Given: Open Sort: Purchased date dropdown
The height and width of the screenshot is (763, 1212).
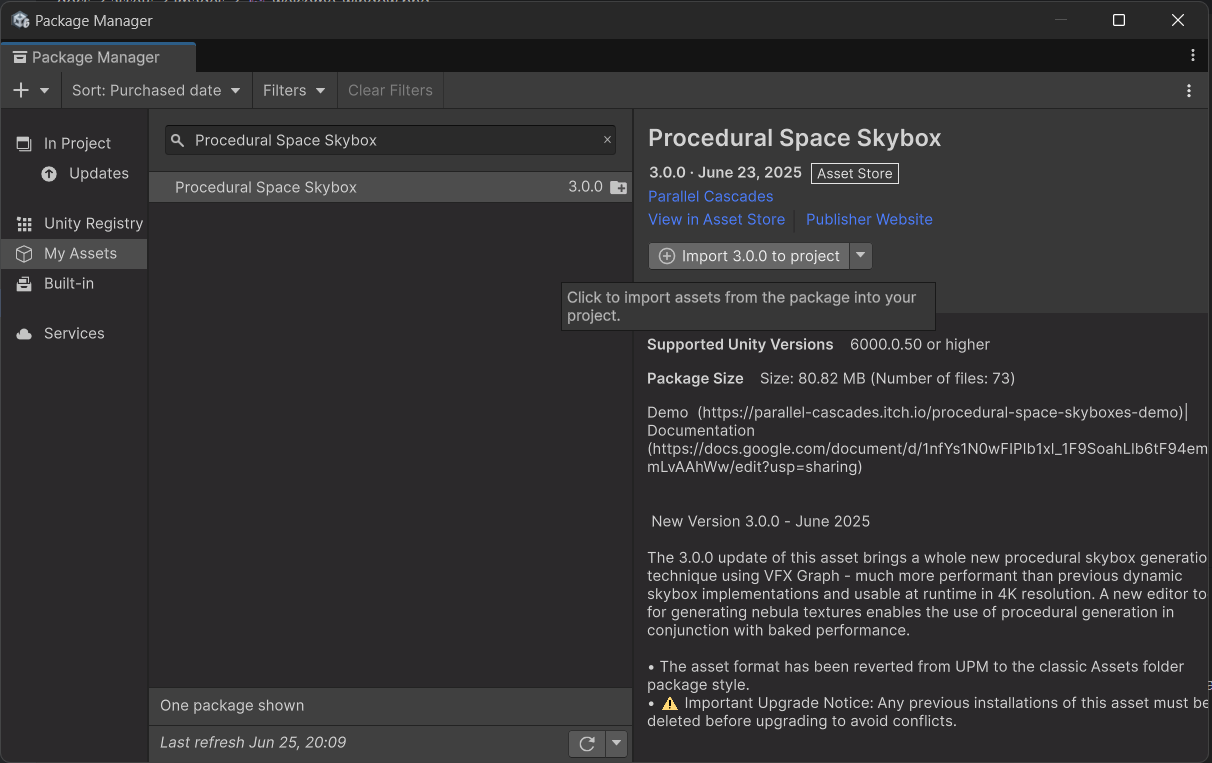Looking at the screenshot, I should pyautogui.click(x=156, y=90).
